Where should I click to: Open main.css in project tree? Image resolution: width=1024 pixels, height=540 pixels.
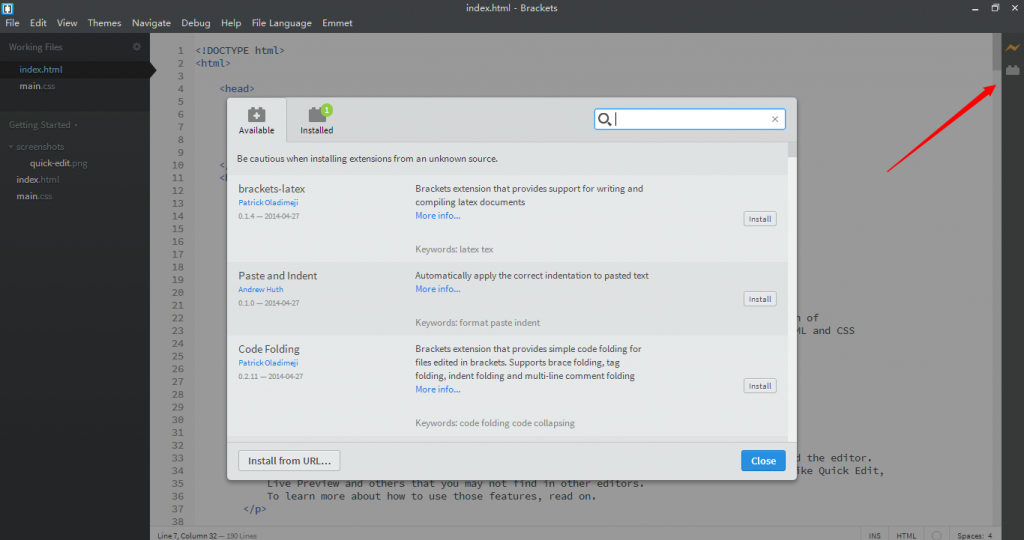(x=35, y=196)
